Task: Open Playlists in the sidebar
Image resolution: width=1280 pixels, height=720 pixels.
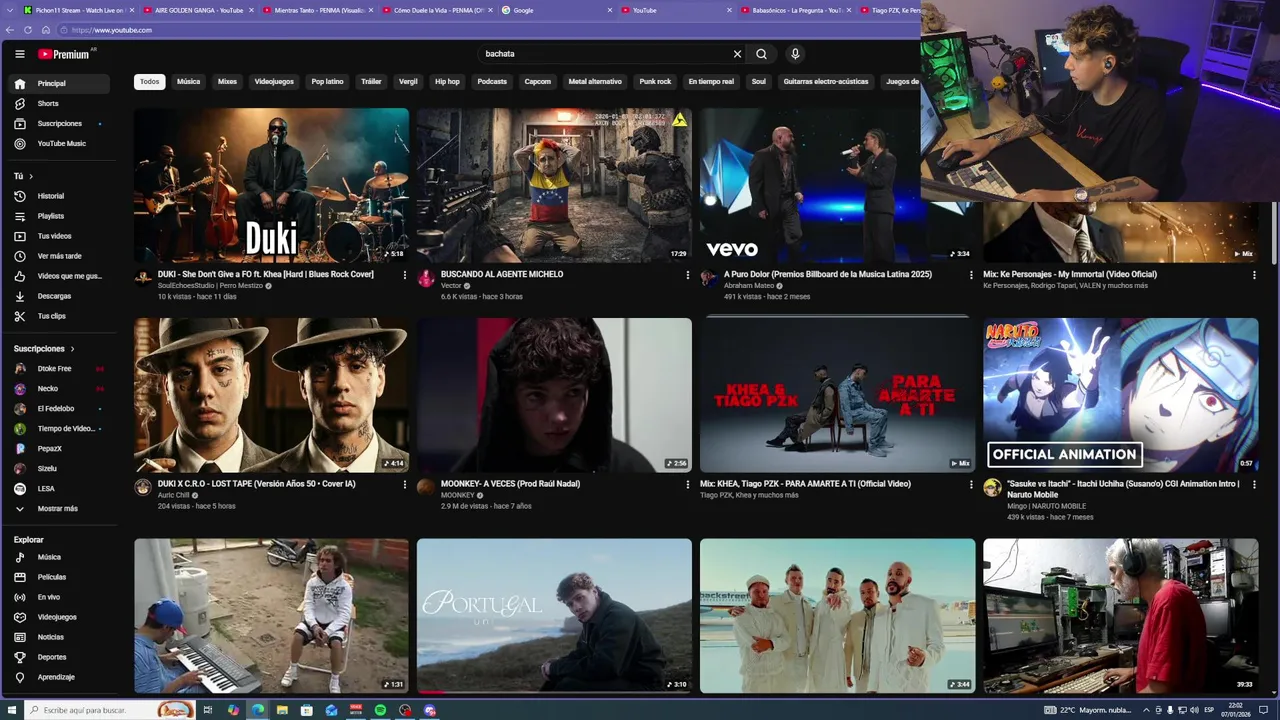Action: click(60, 216)
